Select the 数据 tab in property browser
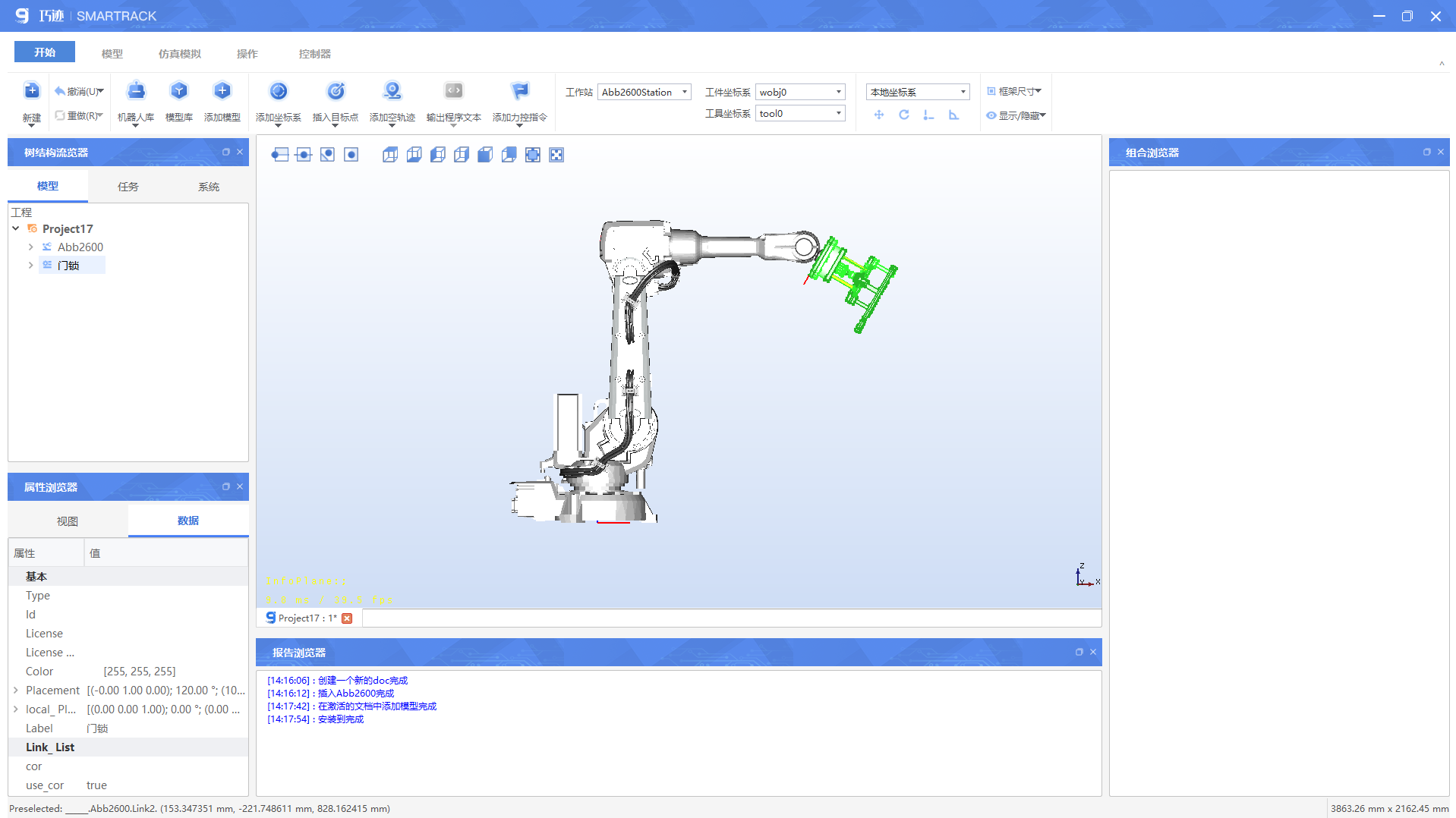Viewport: 1456px width, 818px height. [x=188, y=521]
